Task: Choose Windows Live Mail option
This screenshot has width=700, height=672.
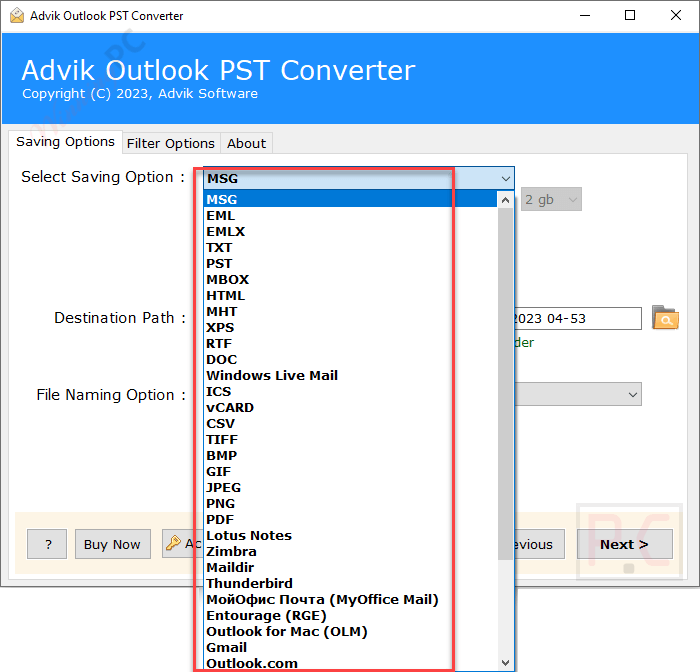Action: tap(350, 376)
